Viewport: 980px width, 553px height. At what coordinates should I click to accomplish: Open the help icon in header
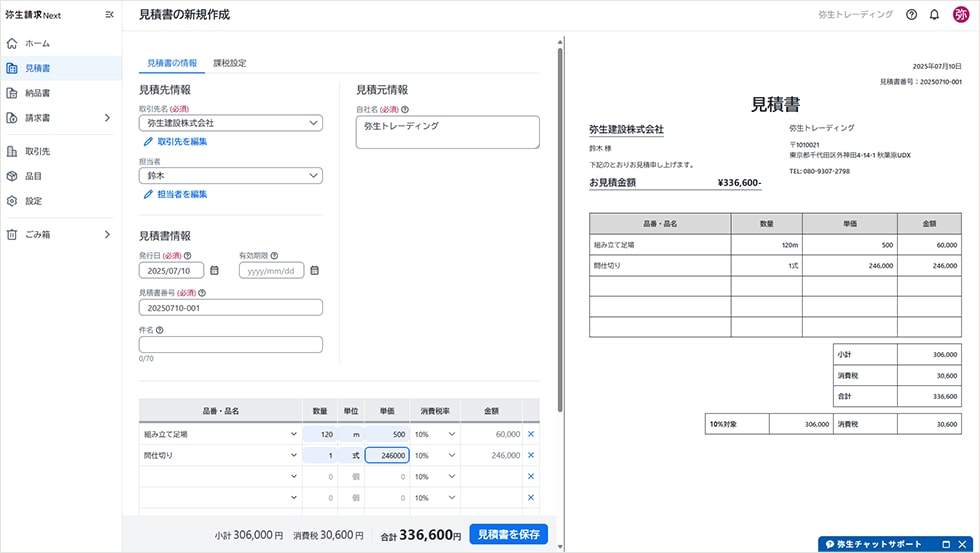(911, 15)
